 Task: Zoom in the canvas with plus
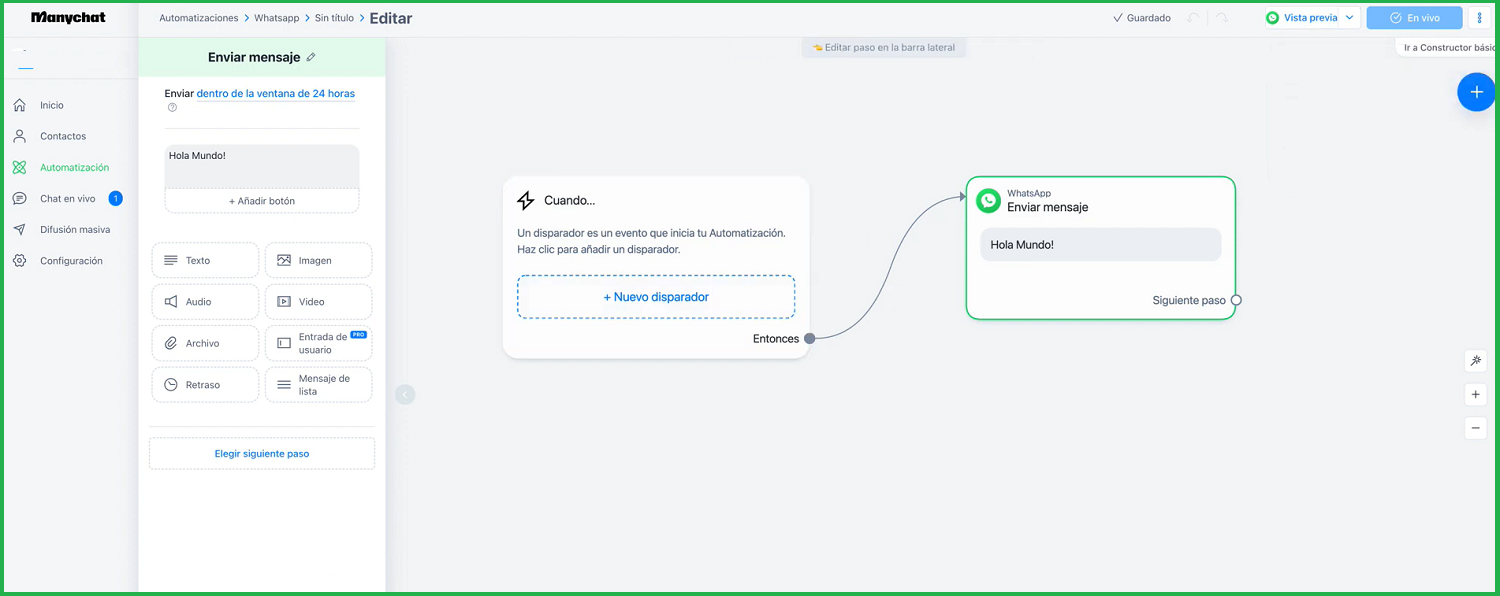click(1476, 395)
